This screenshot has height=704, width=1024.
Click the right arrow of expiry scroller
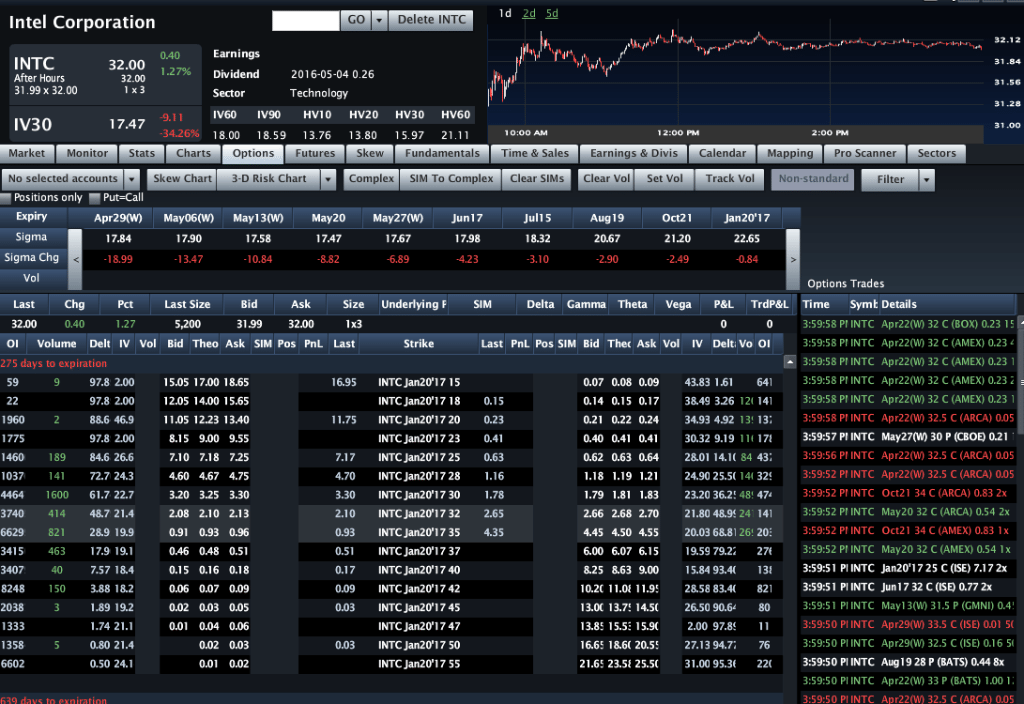[793, 259]
